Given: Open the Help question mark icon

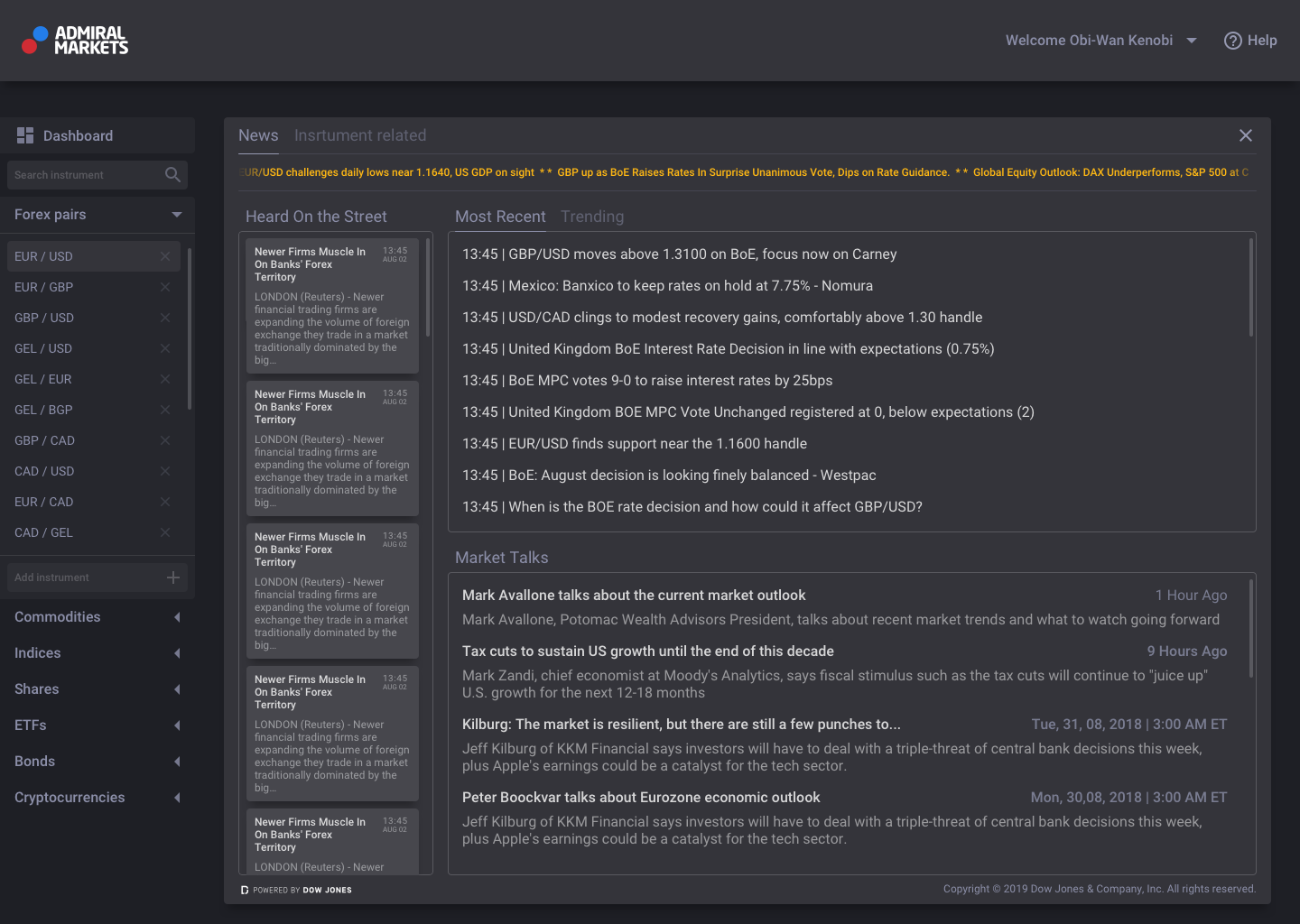Looking at the screenshot, I should [x=1232, y=41].
